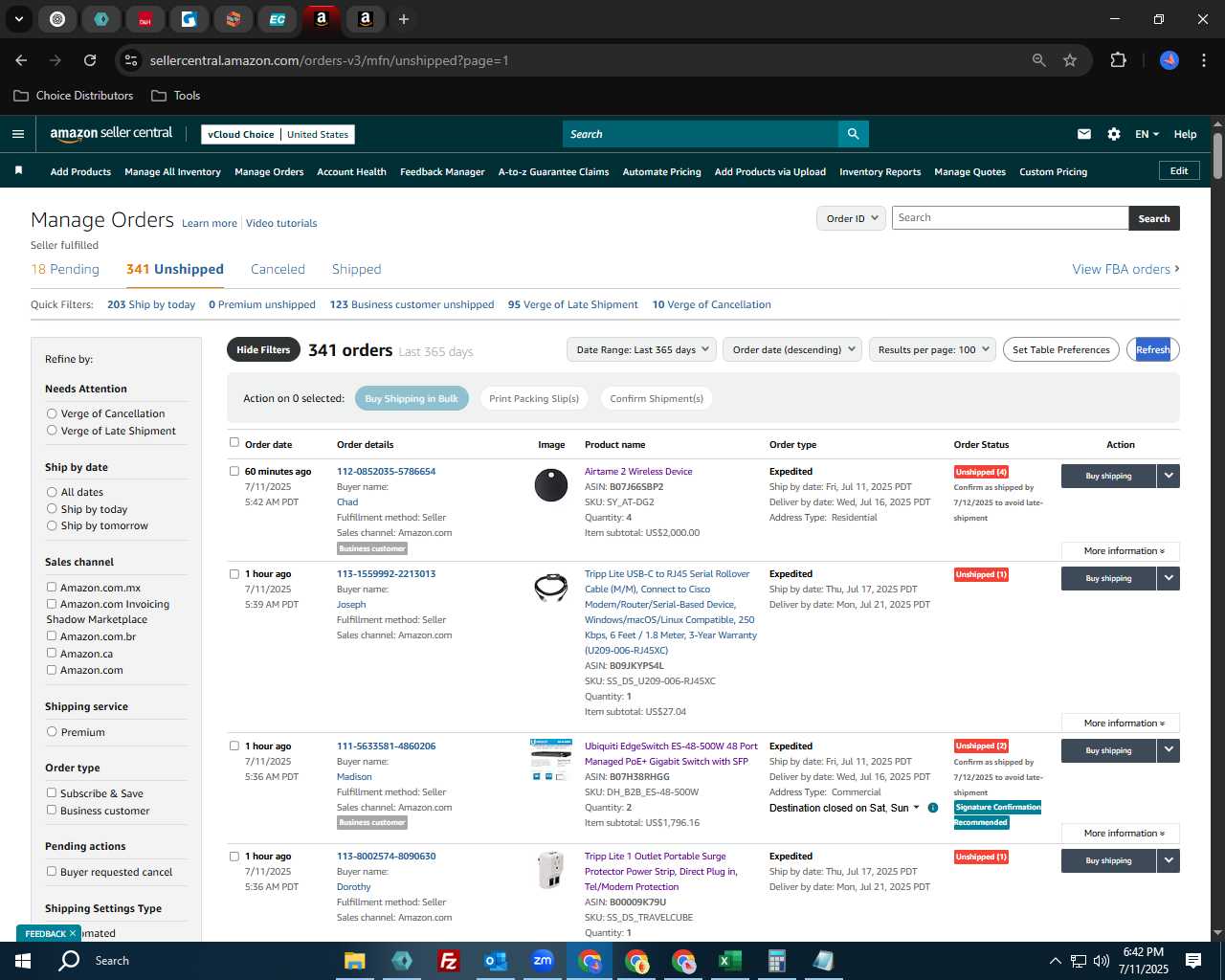Image resolution: width=1225 pixels, height=980 pixels.
Task: Open the notifications icon in system tray
Action: click(x=1193, y=961)
